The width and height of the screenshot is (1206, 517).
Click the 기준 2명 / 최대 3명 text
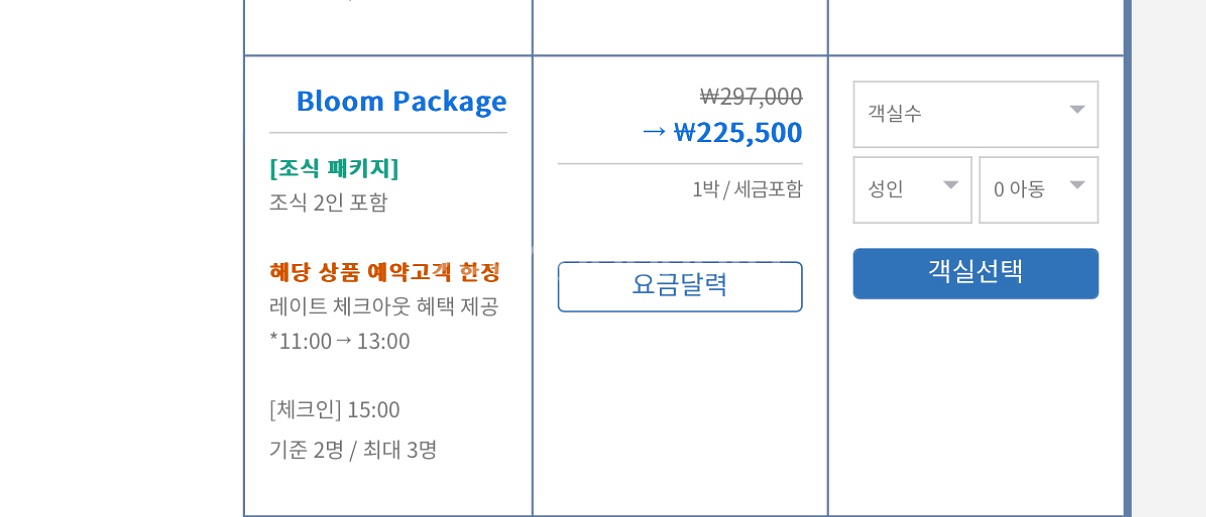[x=353, y=450]
